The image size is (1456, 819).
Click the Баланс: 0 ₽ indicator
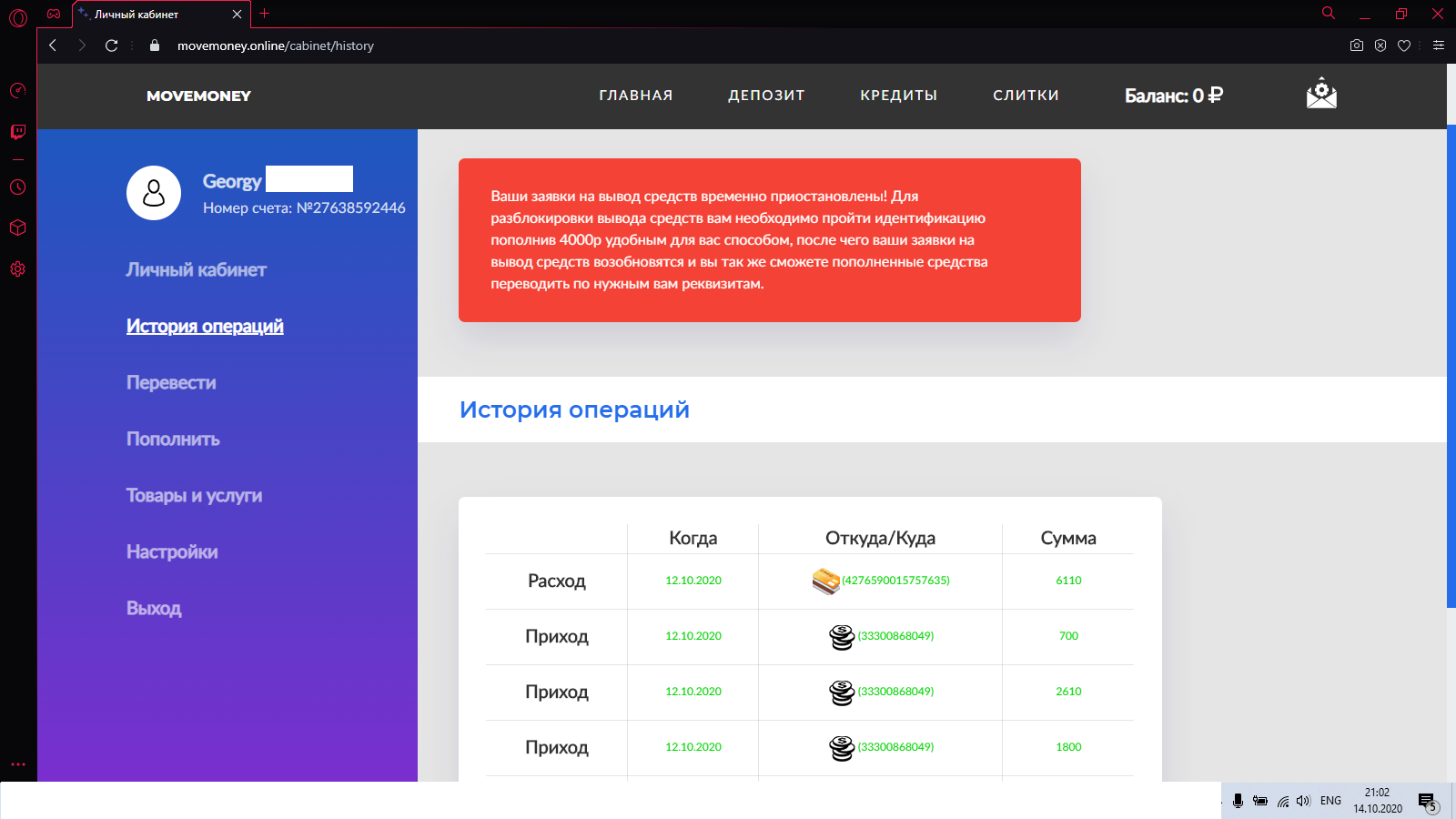pos(1174,96)
